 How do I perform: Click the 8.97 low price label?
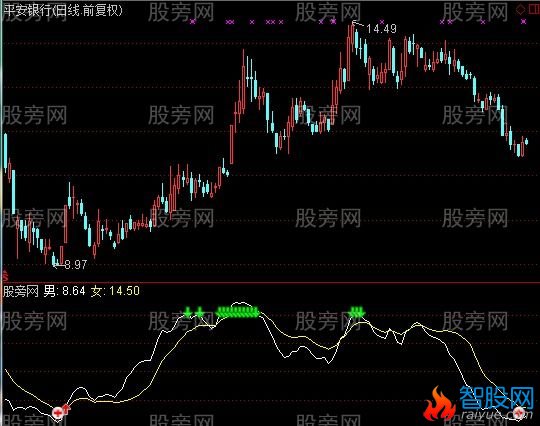[x=76, y=264]
